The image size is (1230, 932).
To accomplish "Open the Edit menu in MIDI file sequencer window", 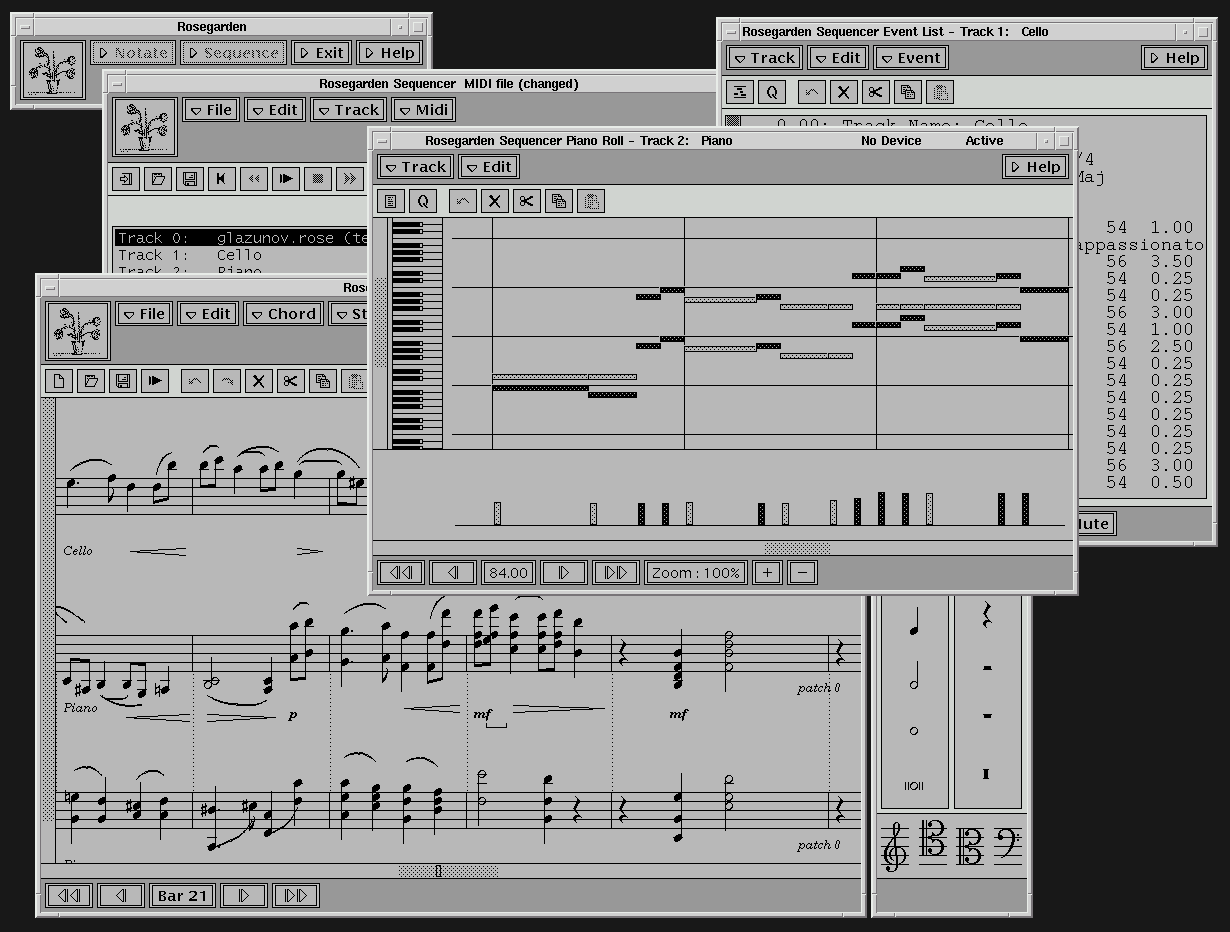I will (275, 110).
